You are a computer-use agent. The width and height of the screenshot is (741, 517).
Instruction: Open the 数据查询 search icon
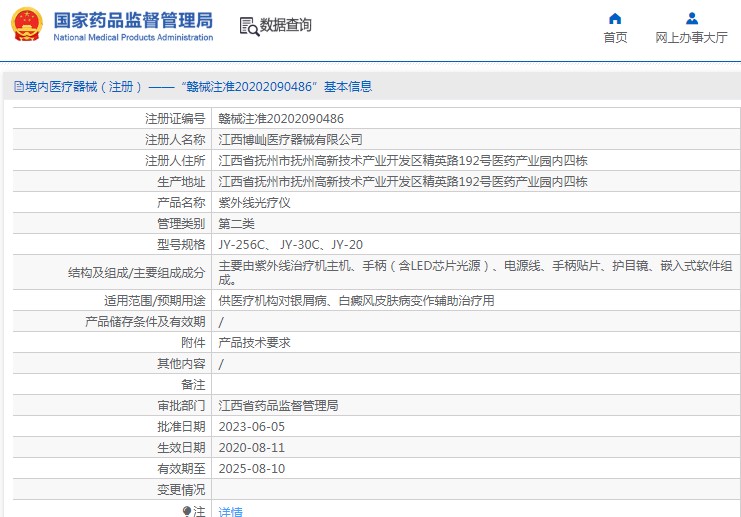click(249, 26)
